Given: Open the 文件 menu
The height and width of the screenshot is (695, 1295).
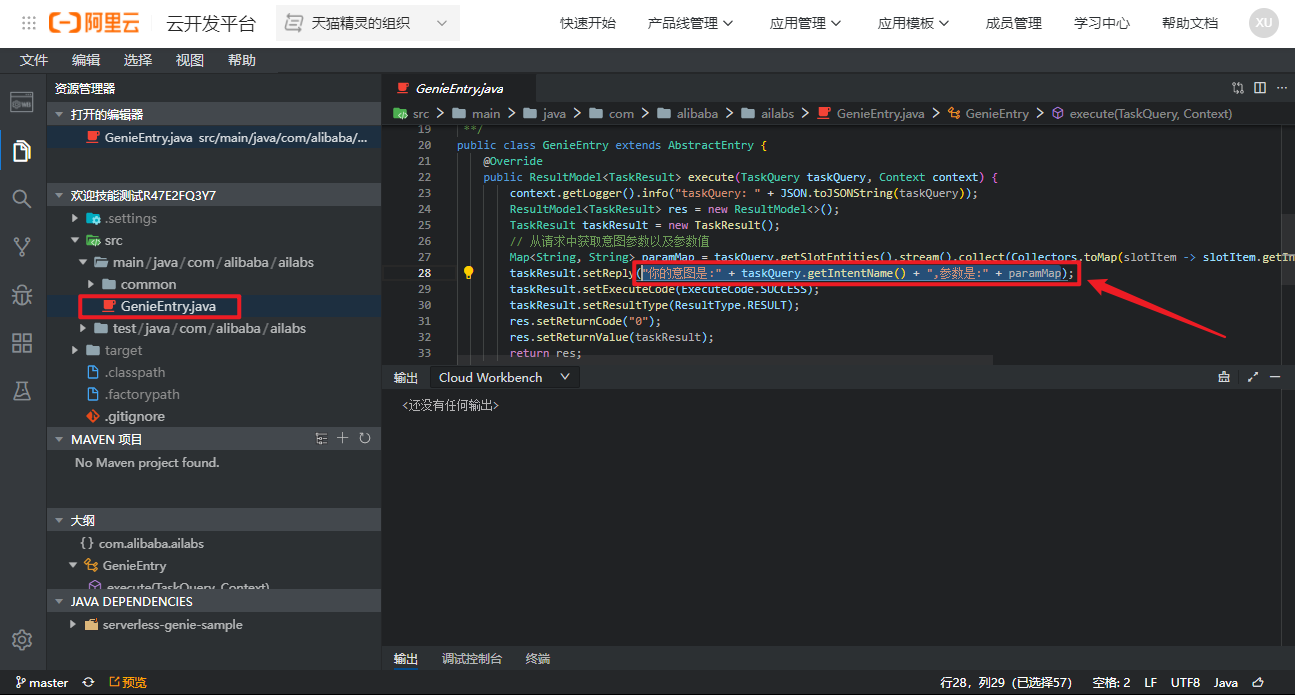Looking at the screenshot, I should pyautogui.click(x=34, y=60).
